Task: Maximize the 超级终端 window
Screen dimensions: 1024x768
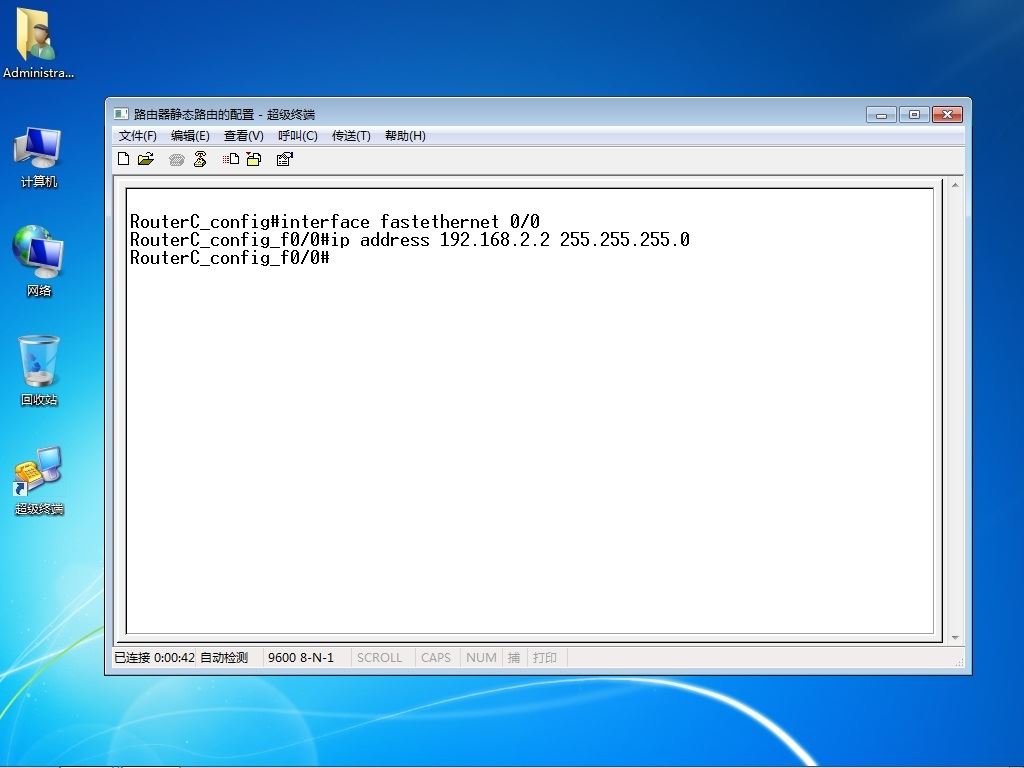Action: 914,115
